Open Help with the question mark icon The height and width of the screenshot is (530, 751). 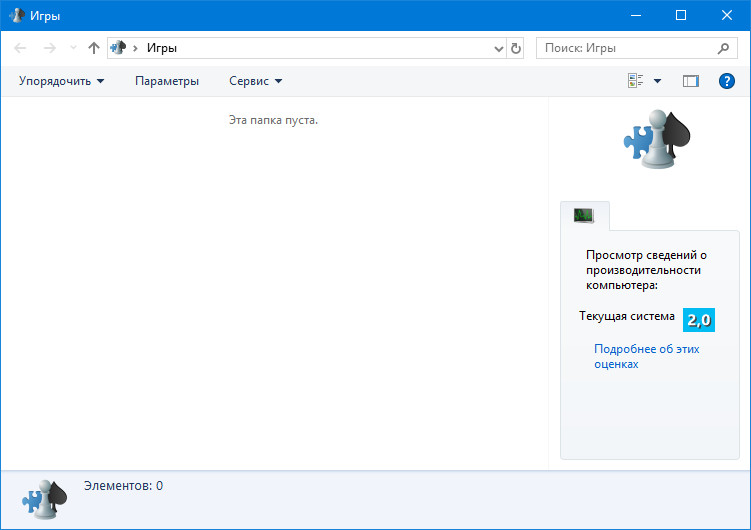[x=727, y=81]
